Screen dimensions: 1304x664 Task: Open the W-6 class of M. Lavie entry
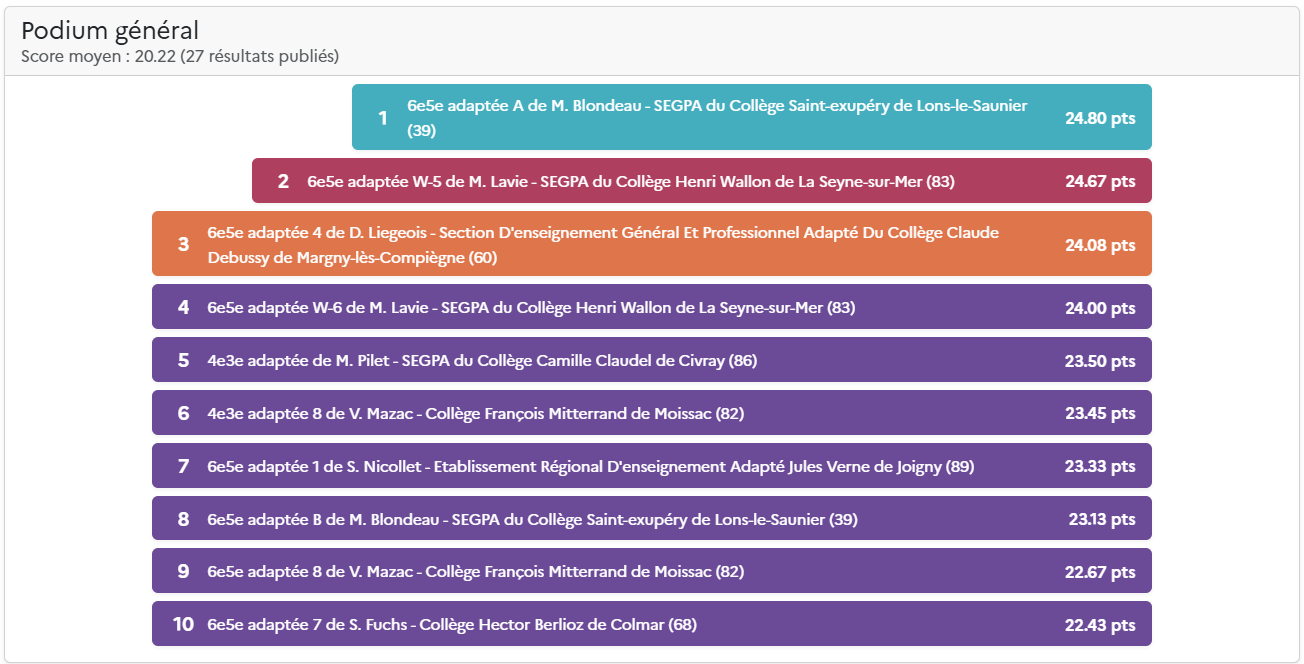(x=530, y=307)
